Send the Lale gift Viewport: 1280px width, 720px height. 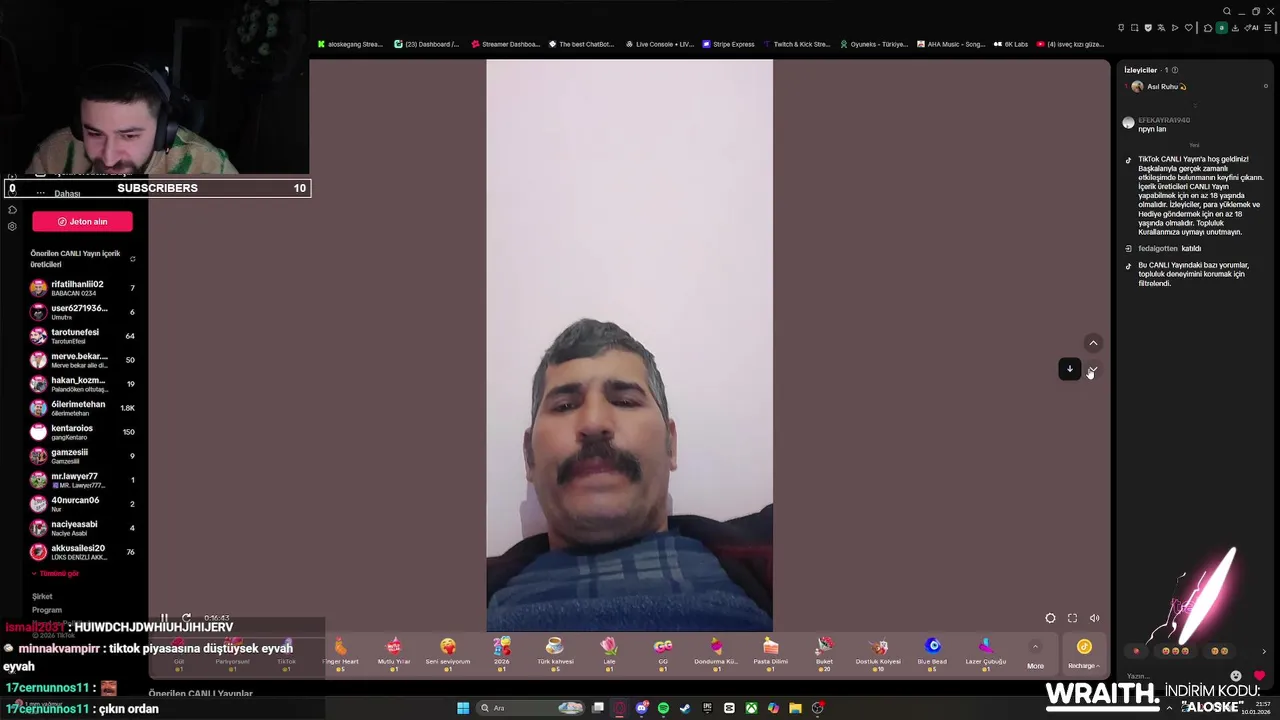click(609, 653)
